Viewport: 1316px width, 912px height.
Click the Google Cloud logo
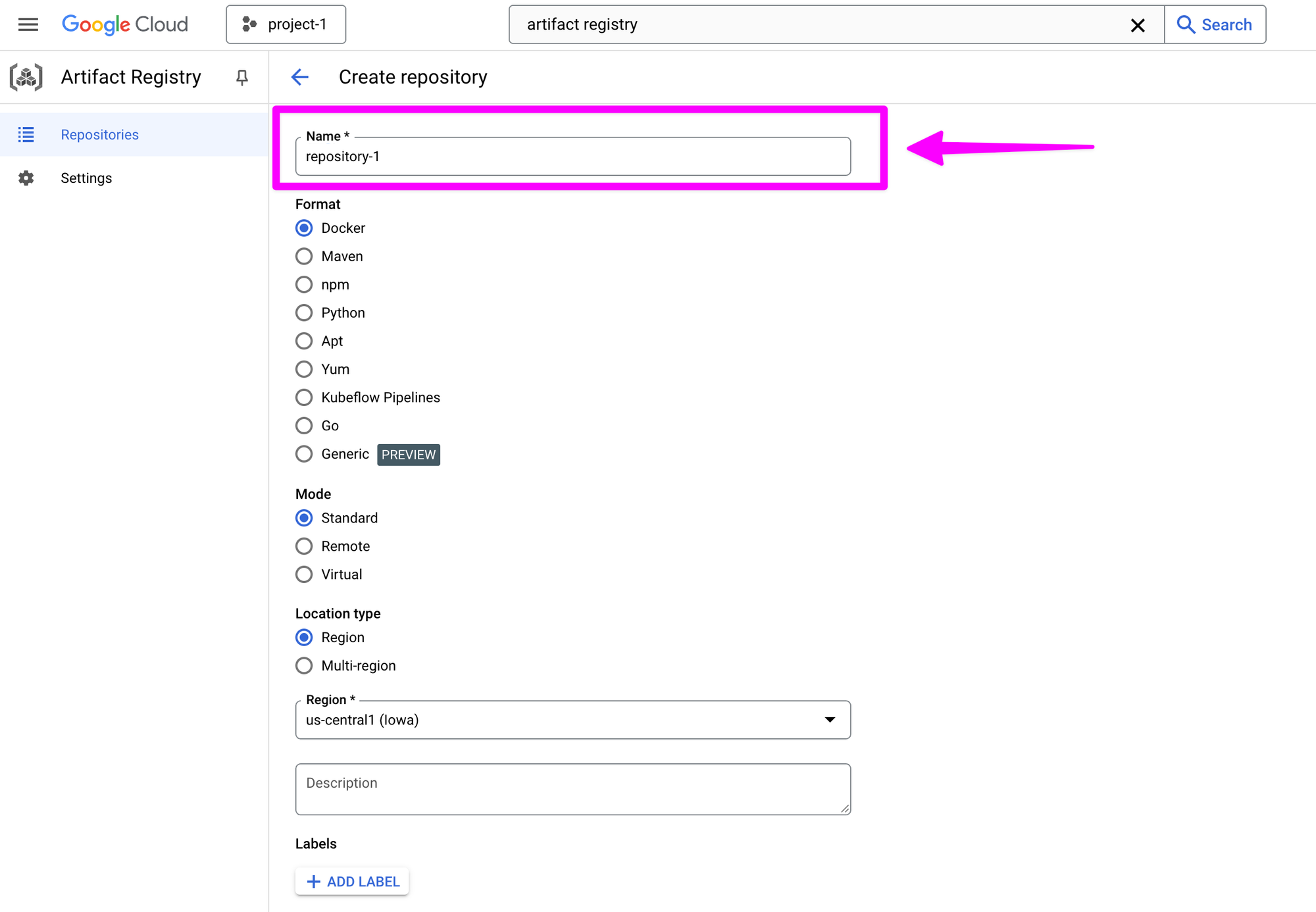[x=125, y=24]
